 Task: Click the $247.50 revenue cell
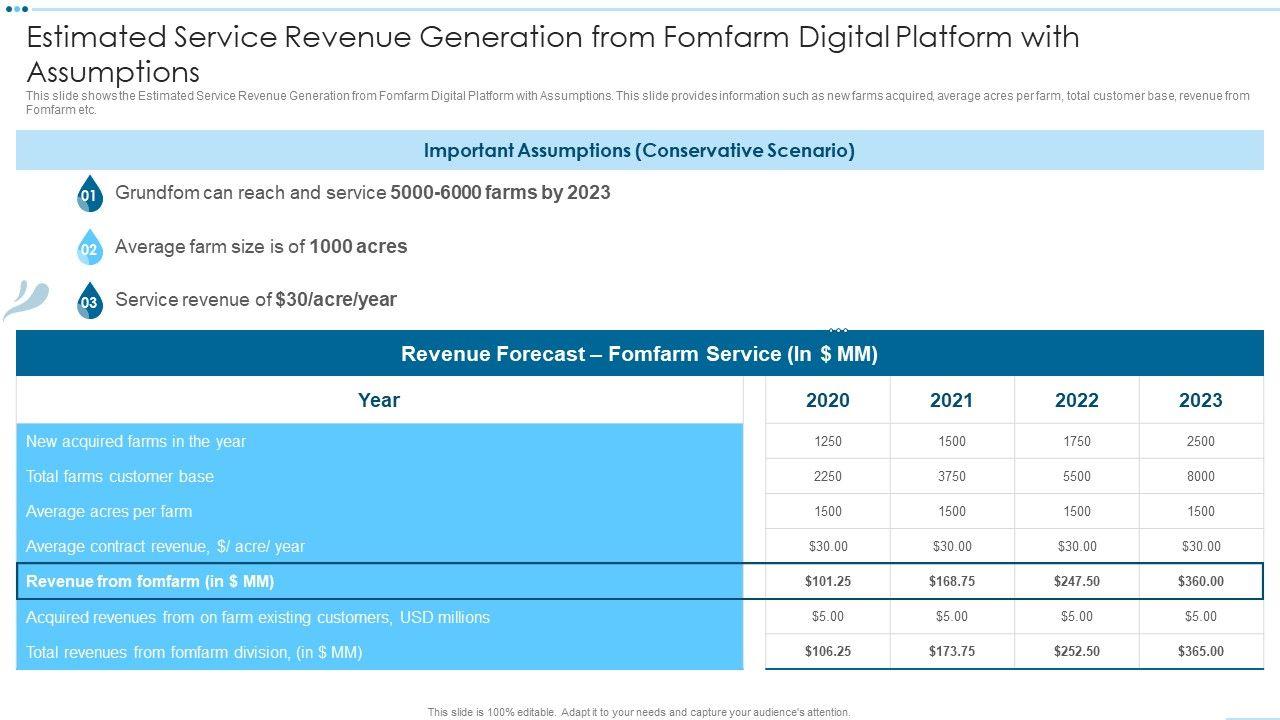1077,581
